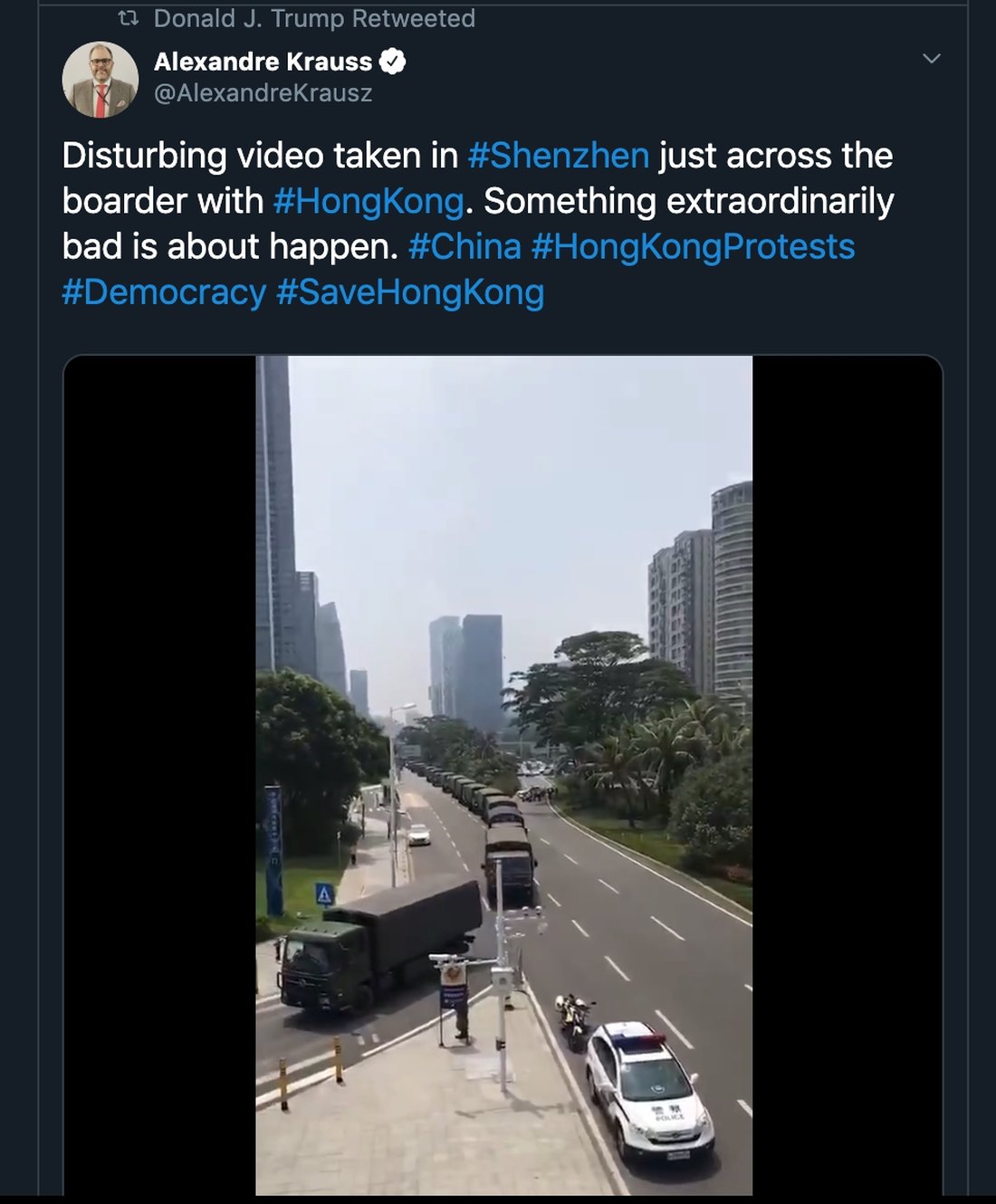The image size is (996, 1204).
Task: Click the "Something extraordinarily" tweet text
Action: tap(688, 201)
